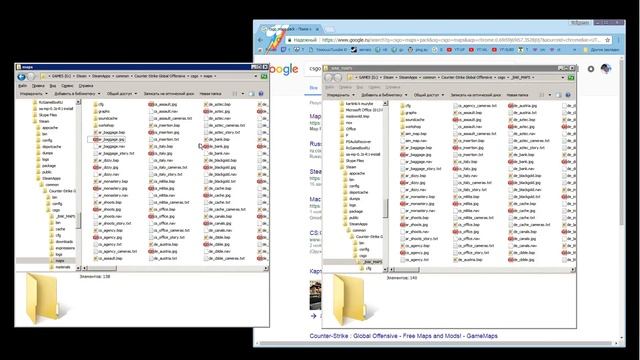Click Записать на оптический диск in the maps window
This screenshot has width=640, height=360.
pyautogui.click(x=169, y=94)
